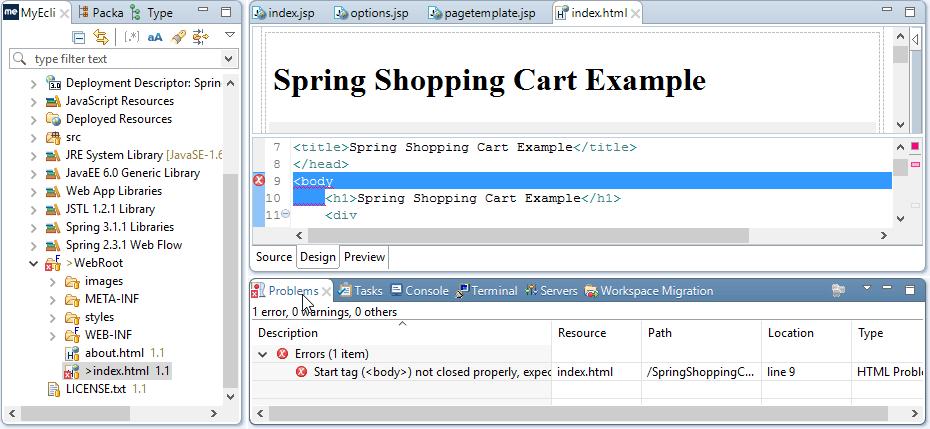Click the META-INF folder icon

(72, 299)
